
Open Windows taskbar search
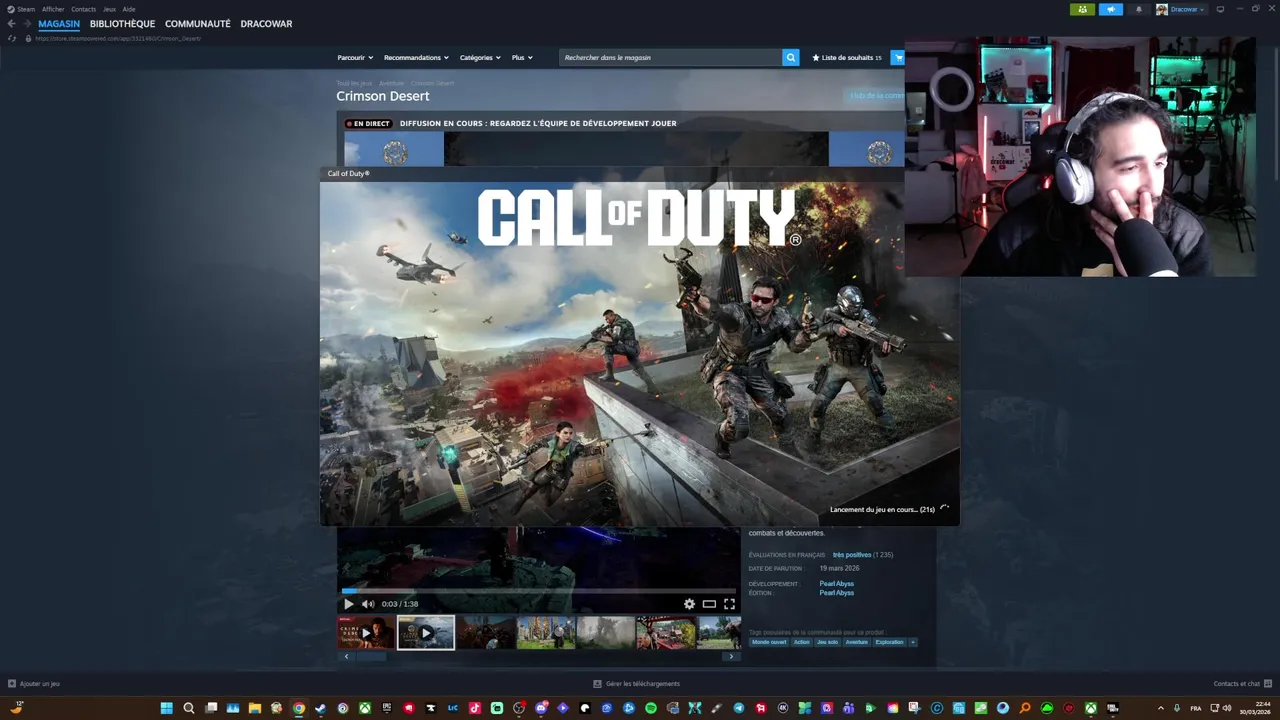(x=188, y=708)
